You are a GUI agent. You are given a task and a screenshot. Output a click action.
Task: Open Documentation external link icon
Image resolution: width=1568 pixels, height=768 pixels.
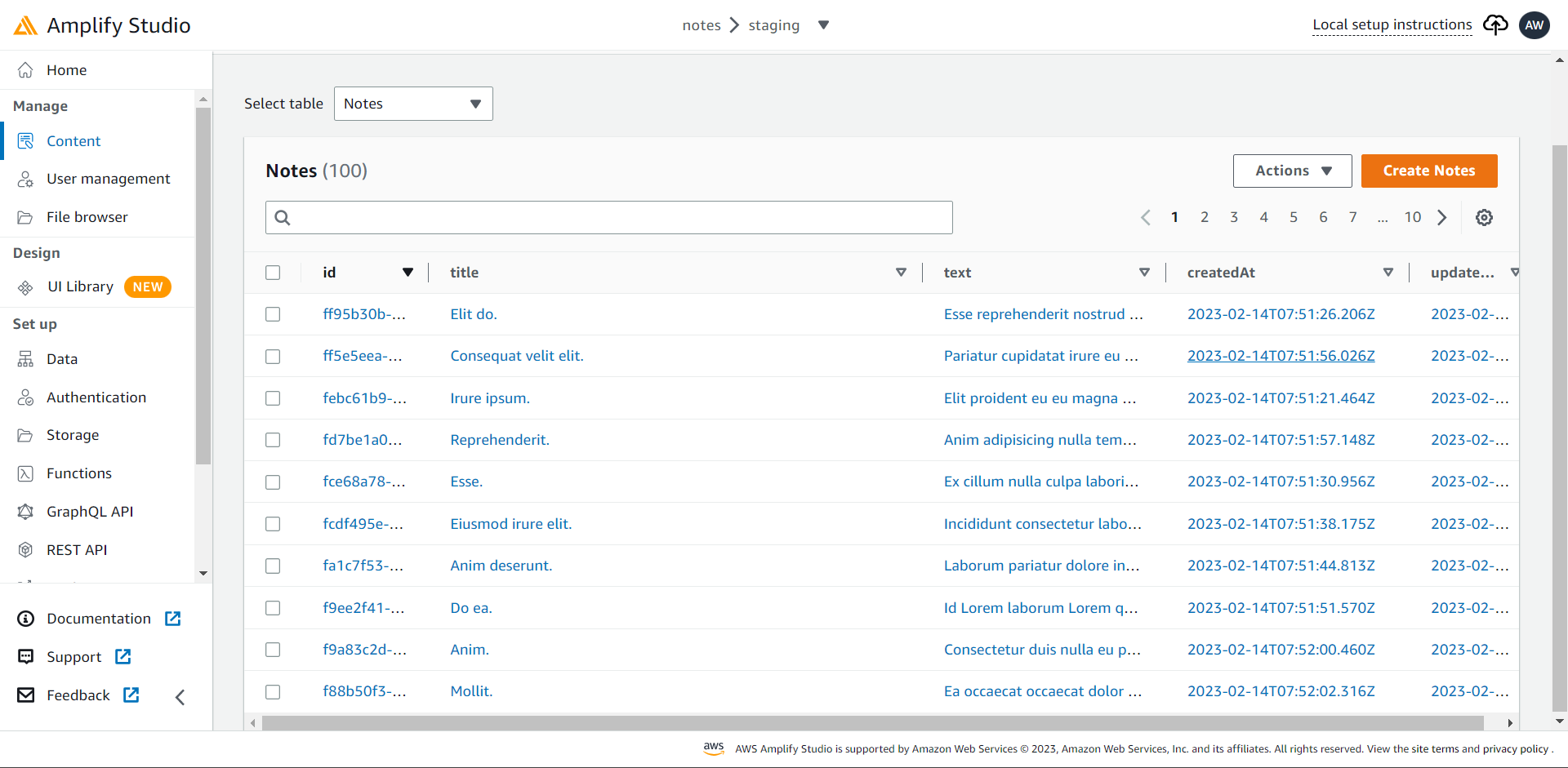pos(173,619)
